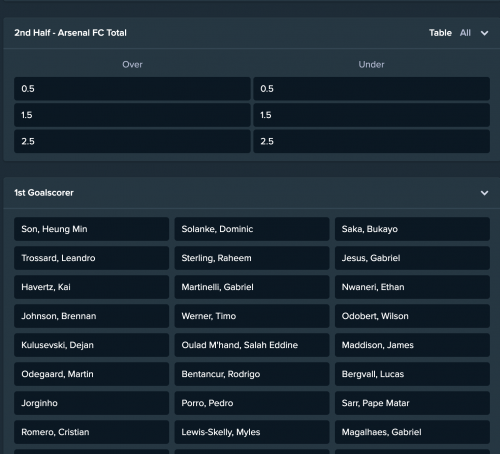Select Porro, Pedro in 1st Goalscorer market
This screenshot has width=500, height=454.
(252, 403)
